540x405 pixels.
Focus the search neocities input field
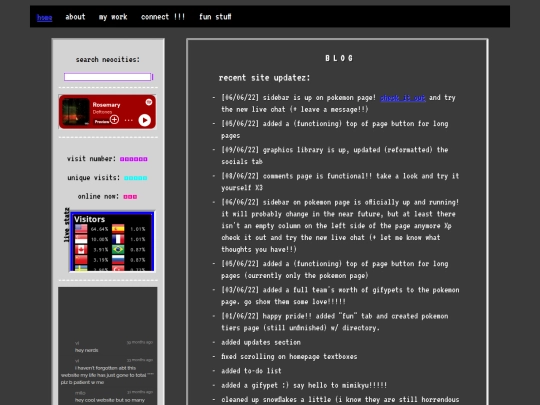point(107,77)
